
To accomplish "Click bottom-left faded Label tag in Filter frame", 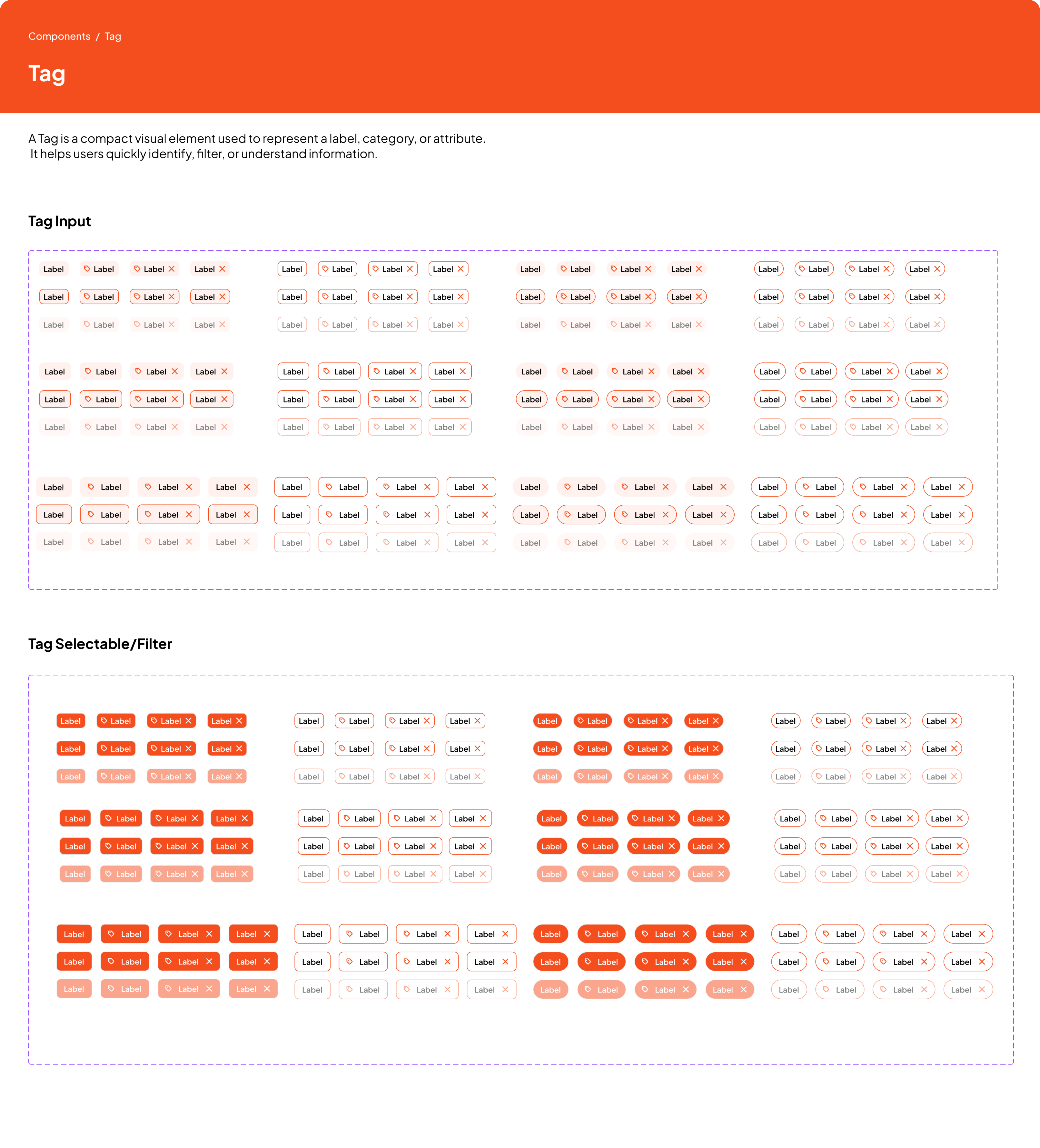I will pyautogui.click(x=73, y=989).
